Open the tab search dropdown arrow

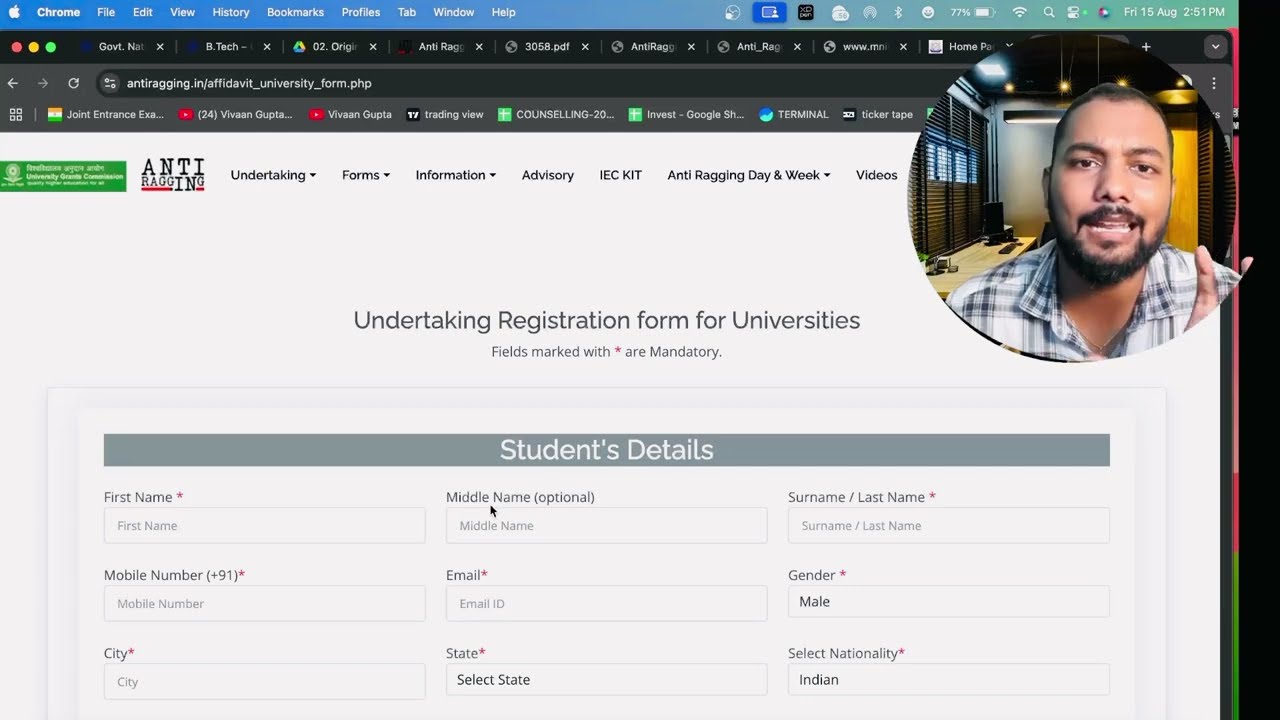tap(1215, 46)
